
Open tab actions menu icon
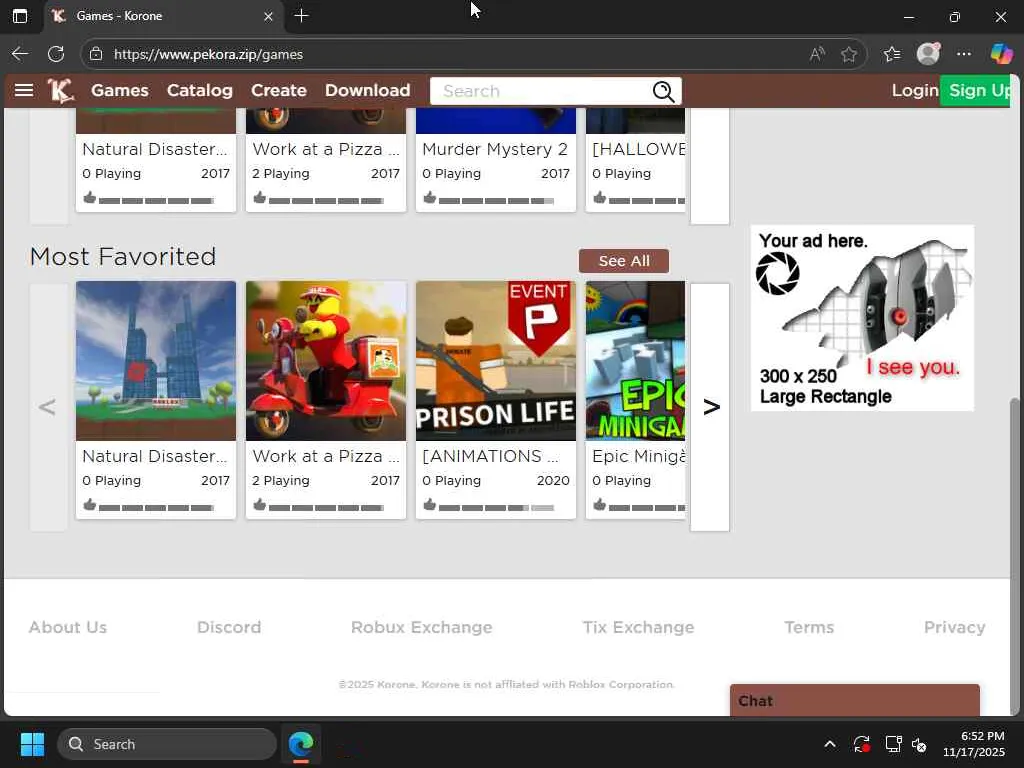pos(20,16)
